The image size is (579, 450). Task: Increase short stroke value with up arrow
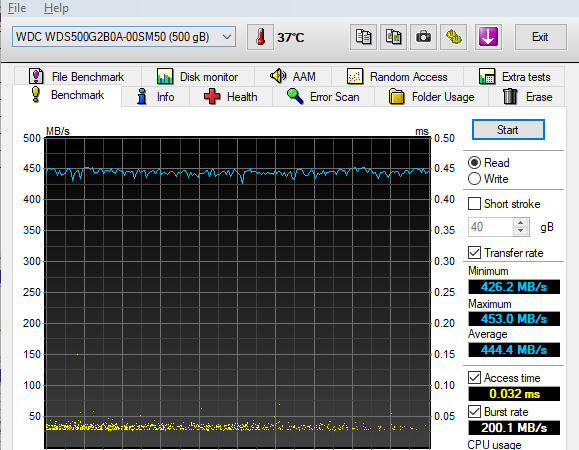pyautogui.click(x=521, y=223)
